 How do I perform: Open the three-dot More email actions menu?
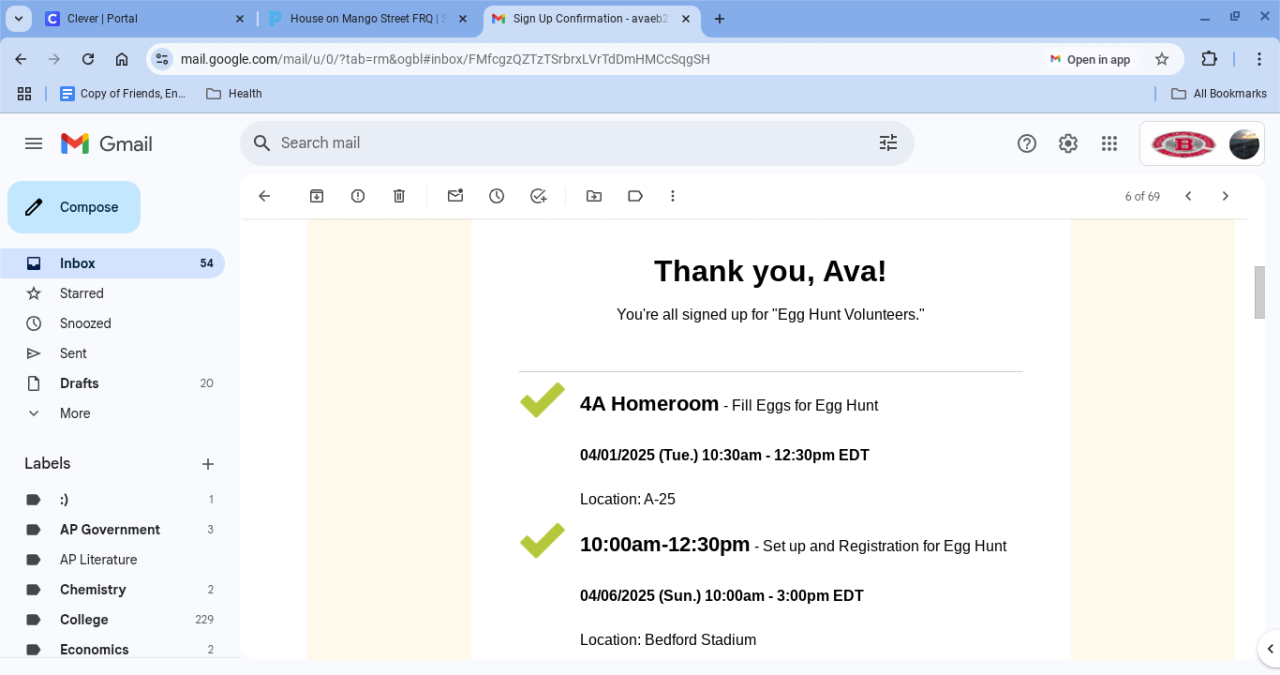(673, 196)
